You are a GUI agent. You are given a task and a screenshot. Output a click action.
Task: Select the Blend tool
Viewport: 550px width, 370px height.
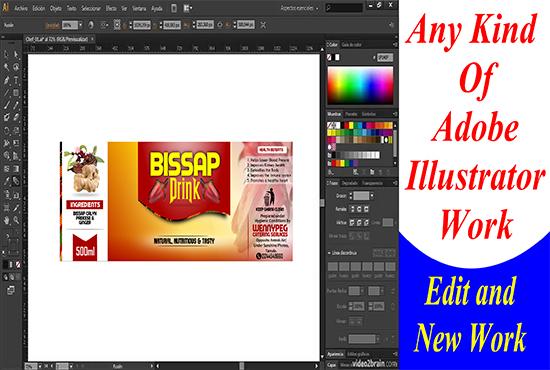[16, 181]
